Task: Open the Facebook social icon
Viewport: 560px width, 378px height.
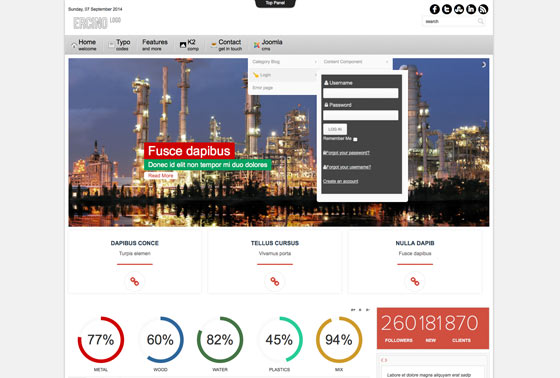Action: tap(435, 9)
